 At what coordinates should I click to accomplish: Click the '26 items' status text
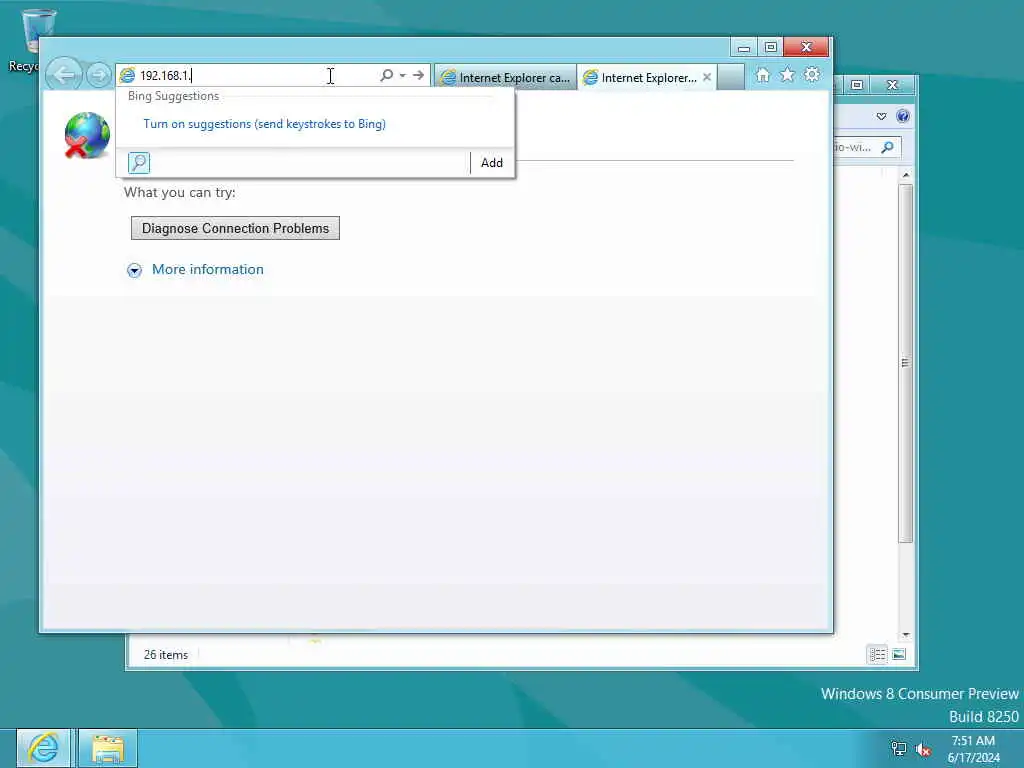coord(166,655)
